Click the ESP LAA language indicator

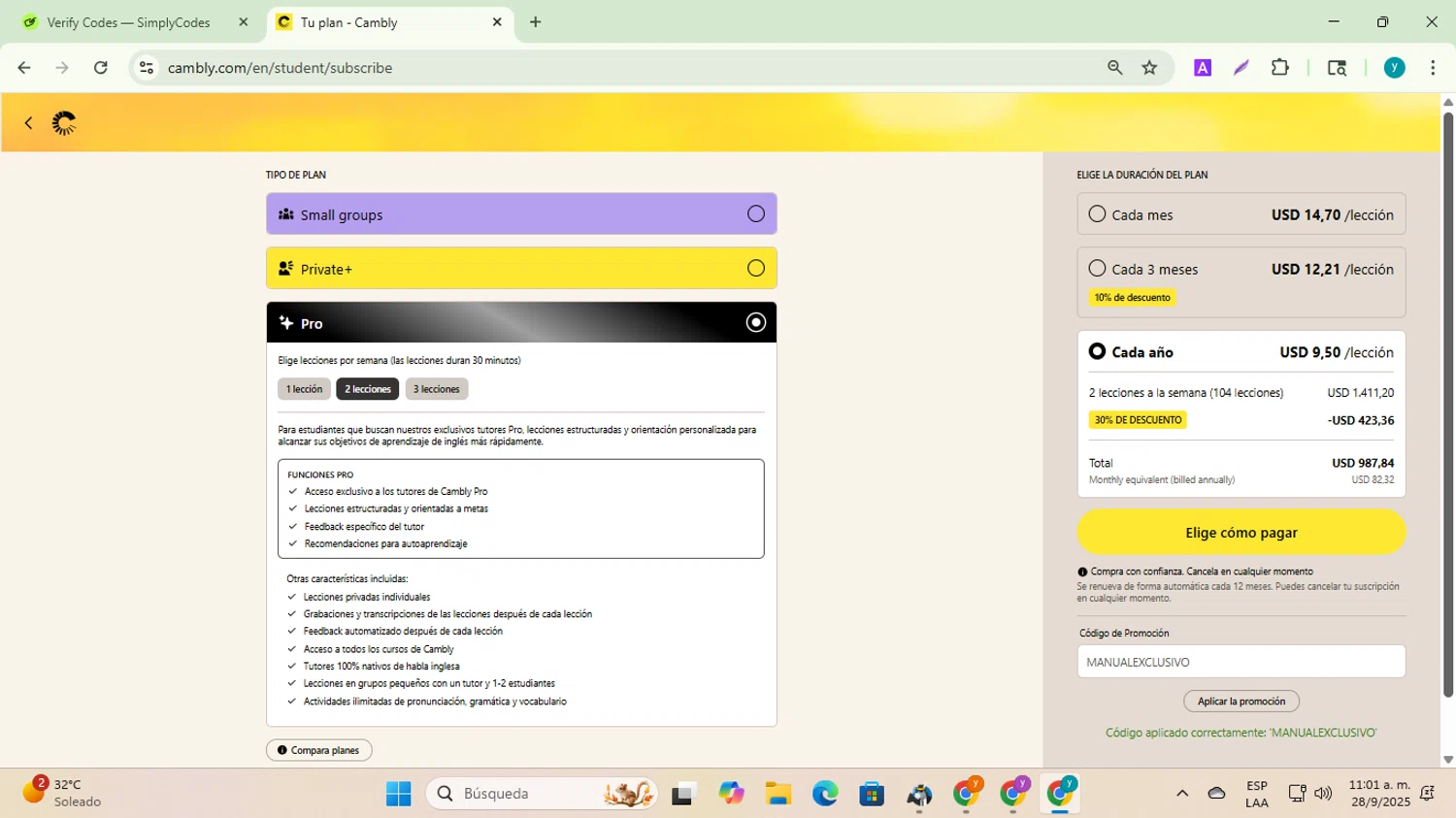point(1257,794)
